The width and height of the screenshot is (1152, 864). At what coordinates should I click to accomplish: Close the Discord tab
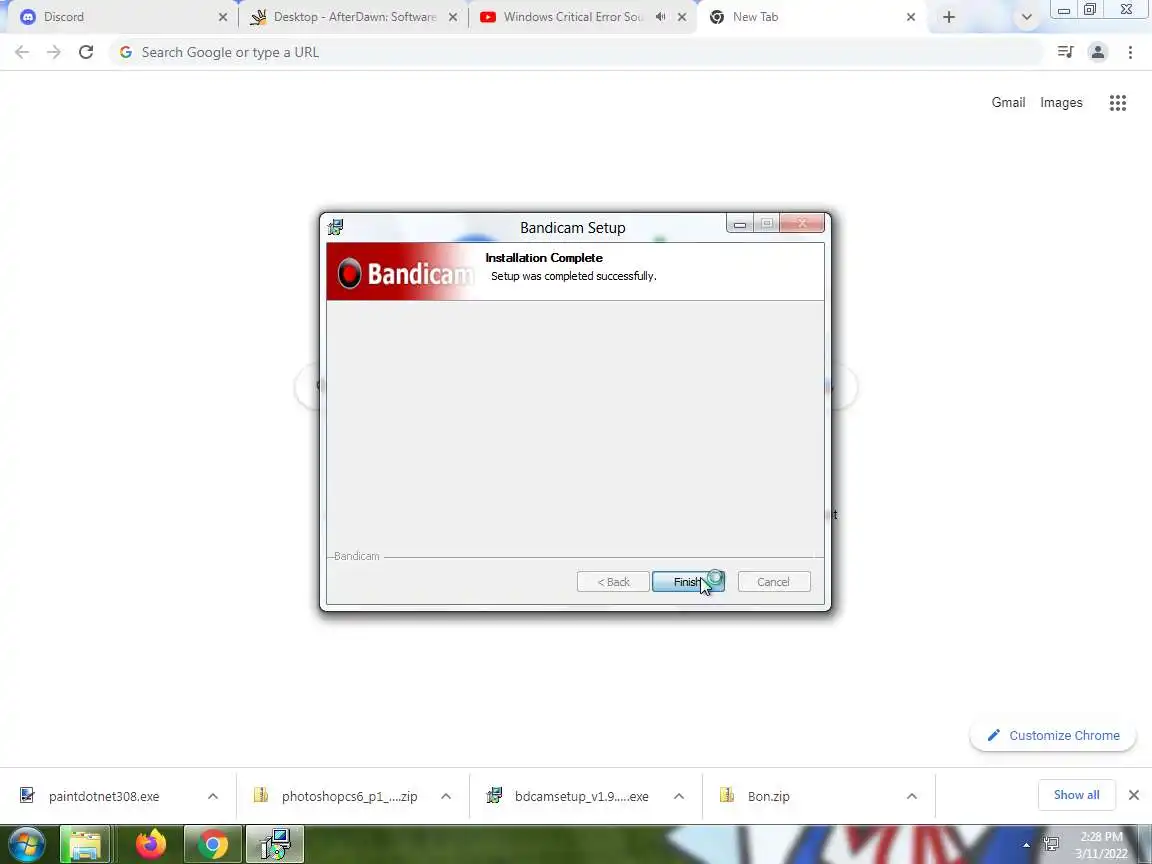223,17
